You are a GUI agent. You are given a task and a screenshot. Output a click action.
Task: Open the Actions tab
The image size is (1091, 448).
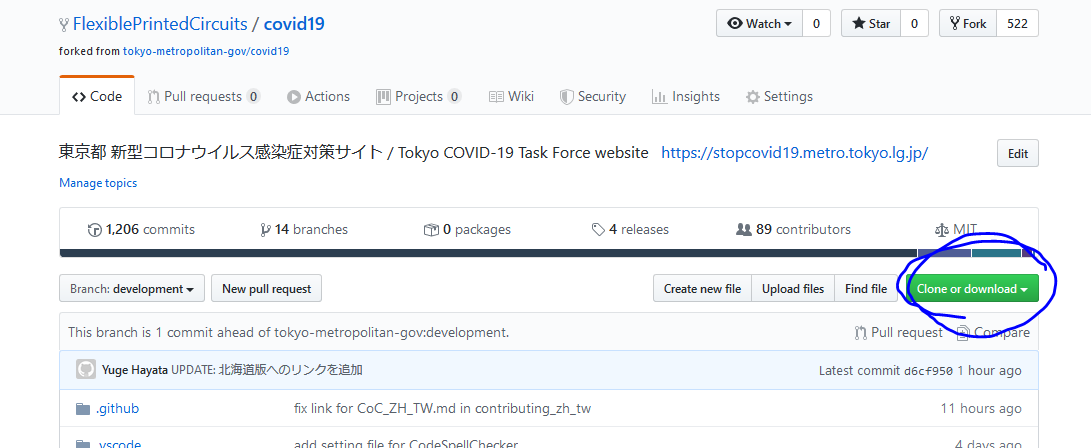coord(318,97)
